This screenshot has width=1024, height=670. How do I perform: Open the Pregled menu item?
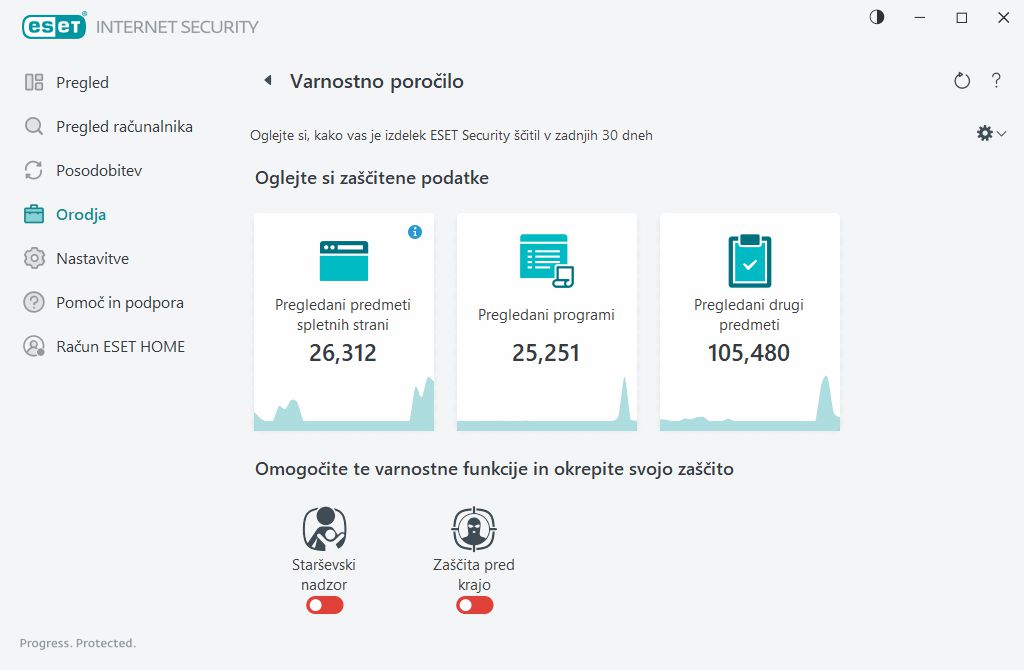pos(82,83)
